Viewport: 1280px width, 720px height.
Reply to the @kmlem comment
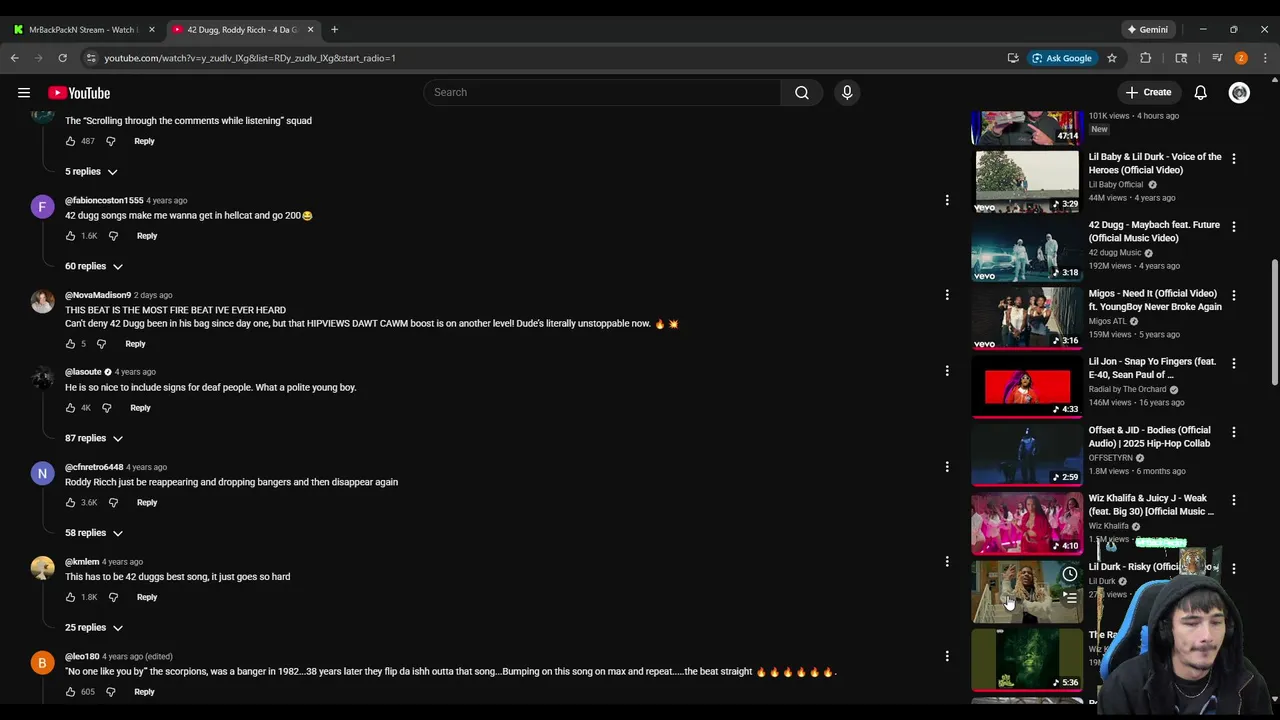(x=147, y=597)
